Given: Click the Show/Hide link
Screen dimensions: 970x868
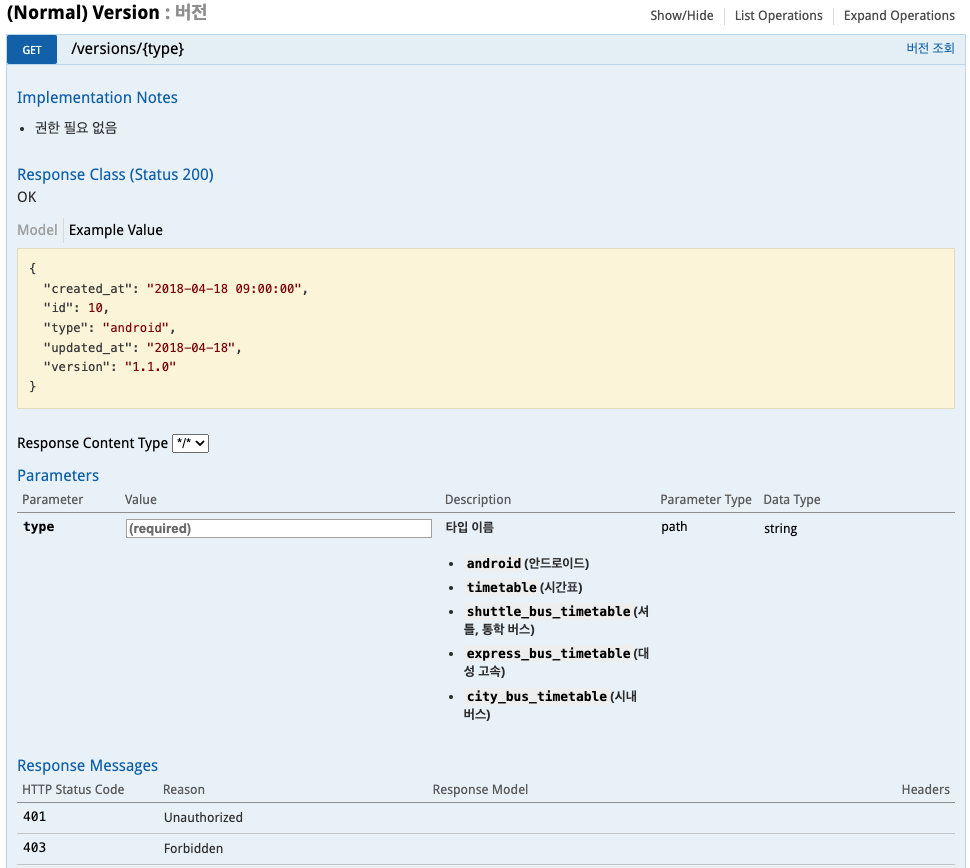Looking at the screenshot, I should point(682,15).
